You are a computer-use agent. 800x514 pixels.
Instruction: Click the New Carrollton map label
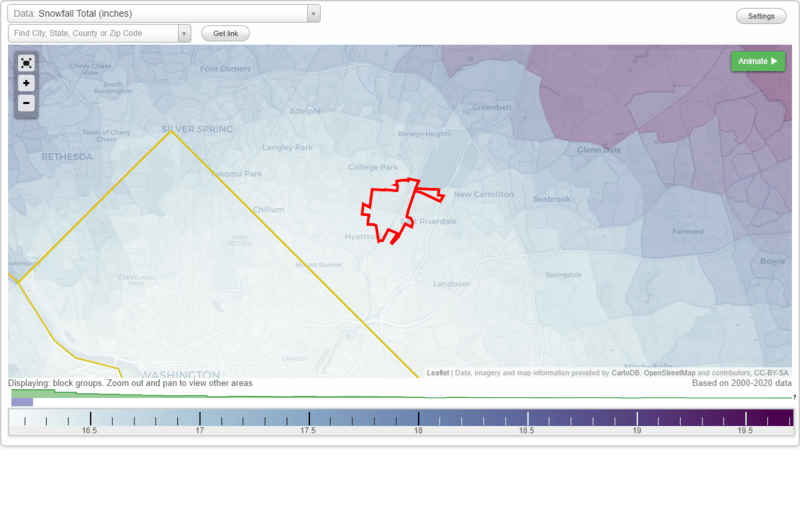pos(484,194)
